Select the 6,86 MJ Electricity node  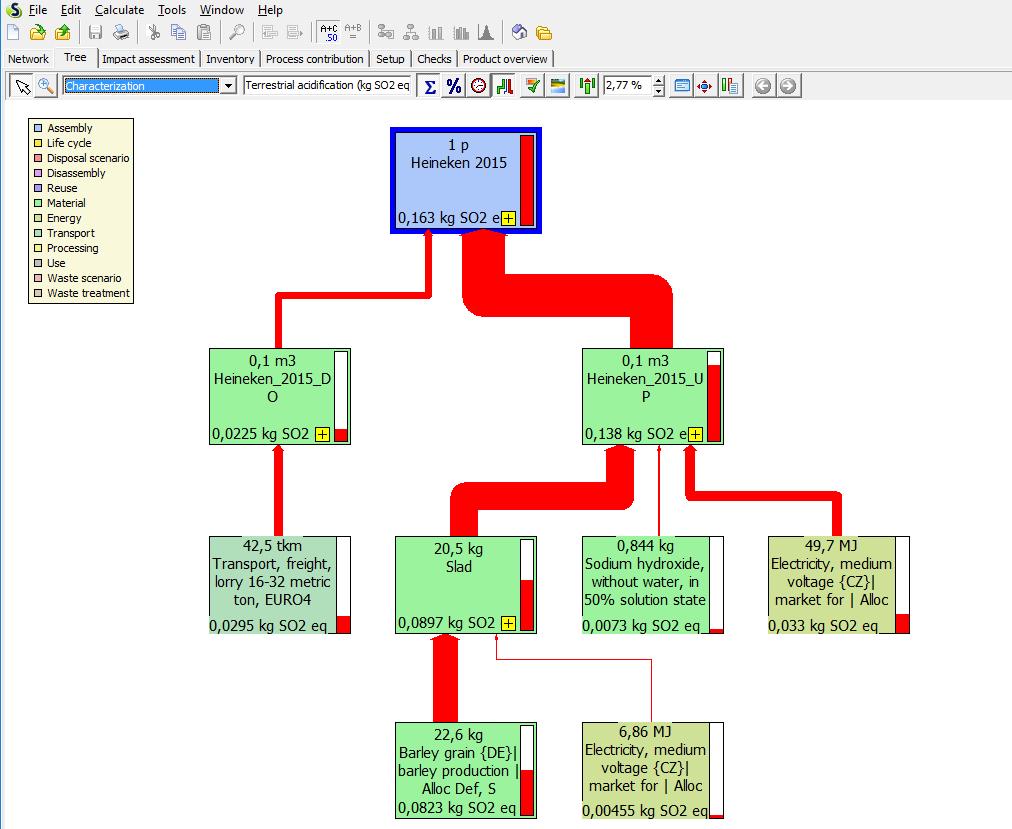[653, 771]
